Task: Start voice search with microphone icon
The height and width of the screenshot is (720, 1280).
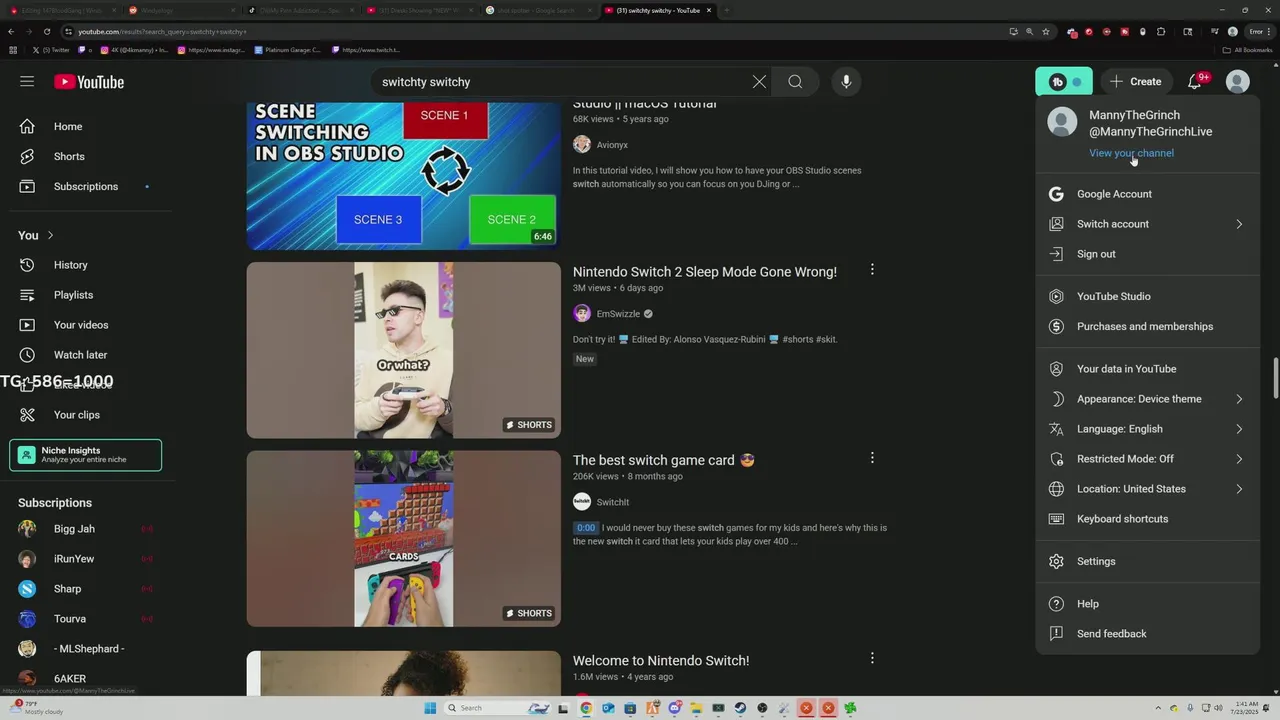Action: (x=846, y=82)
